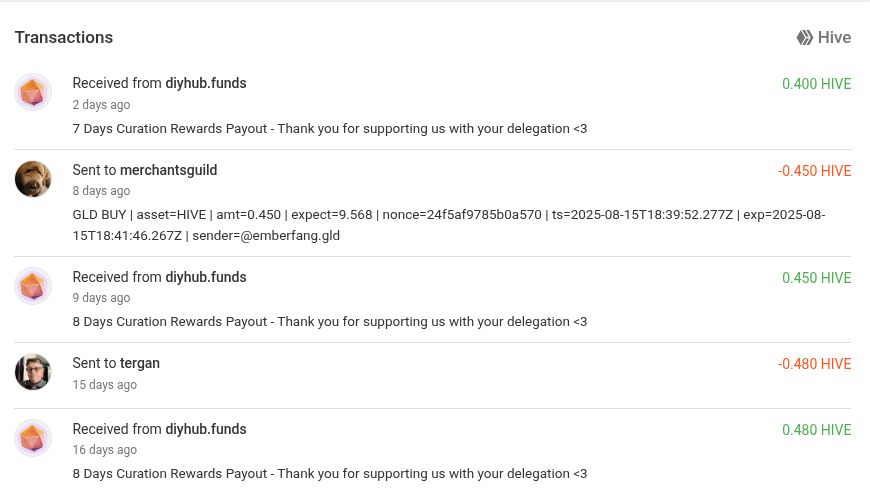
Task: Click diyhub.funds avatar on 0.480 HIVE row
Action: (x=33, y=438)
